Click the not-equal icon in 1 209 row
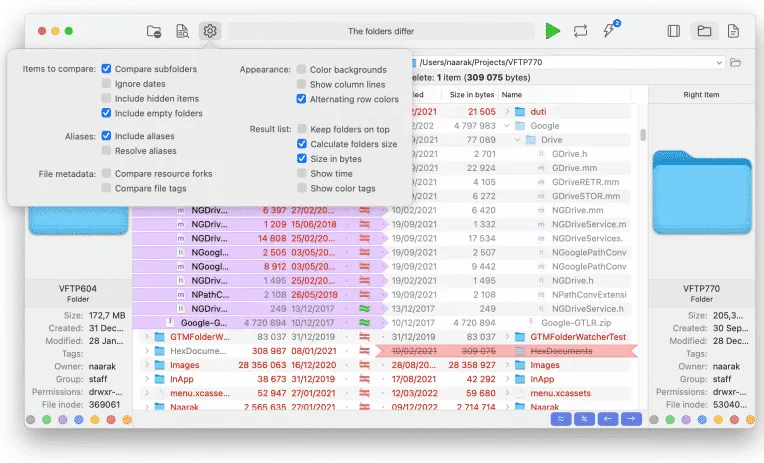This screenshot has width=764, height=463. [364, 225]
